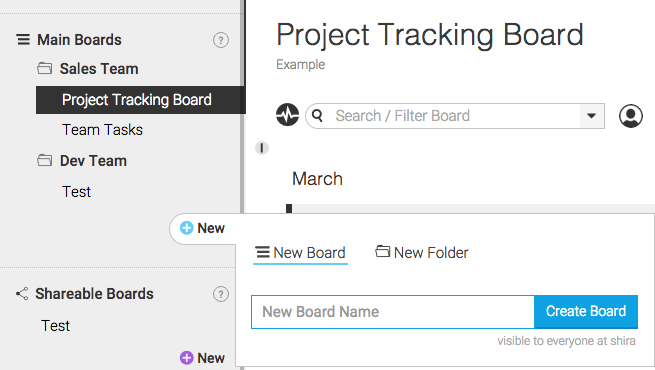This screenshot has width=655, height=370.
Task: Click the Main Boards hamburger icon
Action: pos(23,40)
